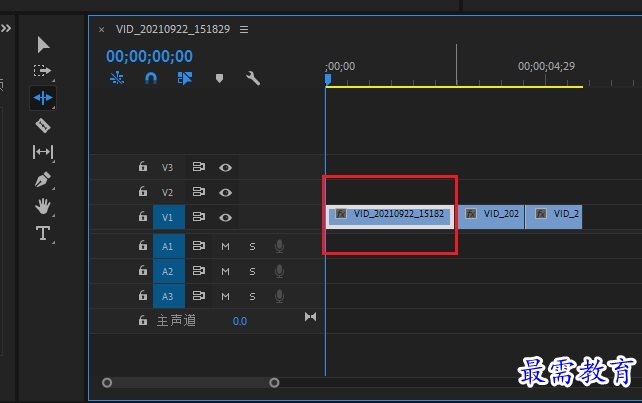Select the Ripple Edit tool
The width and height of the screenshot is (642, 403).
pos(43,98)
